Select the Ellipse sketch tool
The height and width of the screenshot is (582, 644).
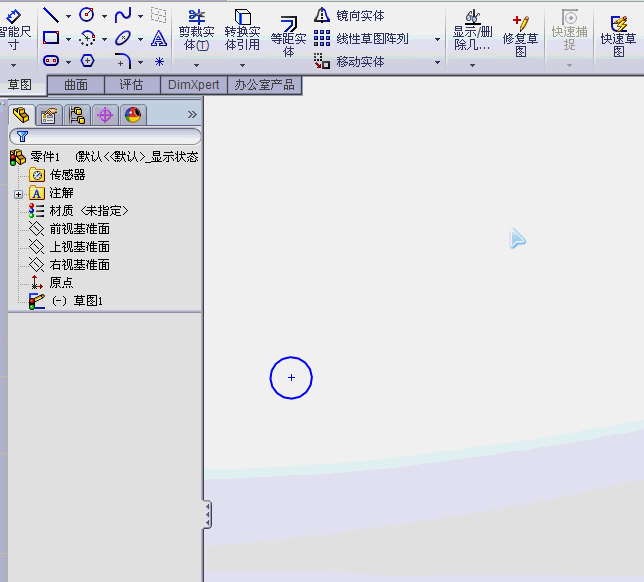click(x=123, y=38)
